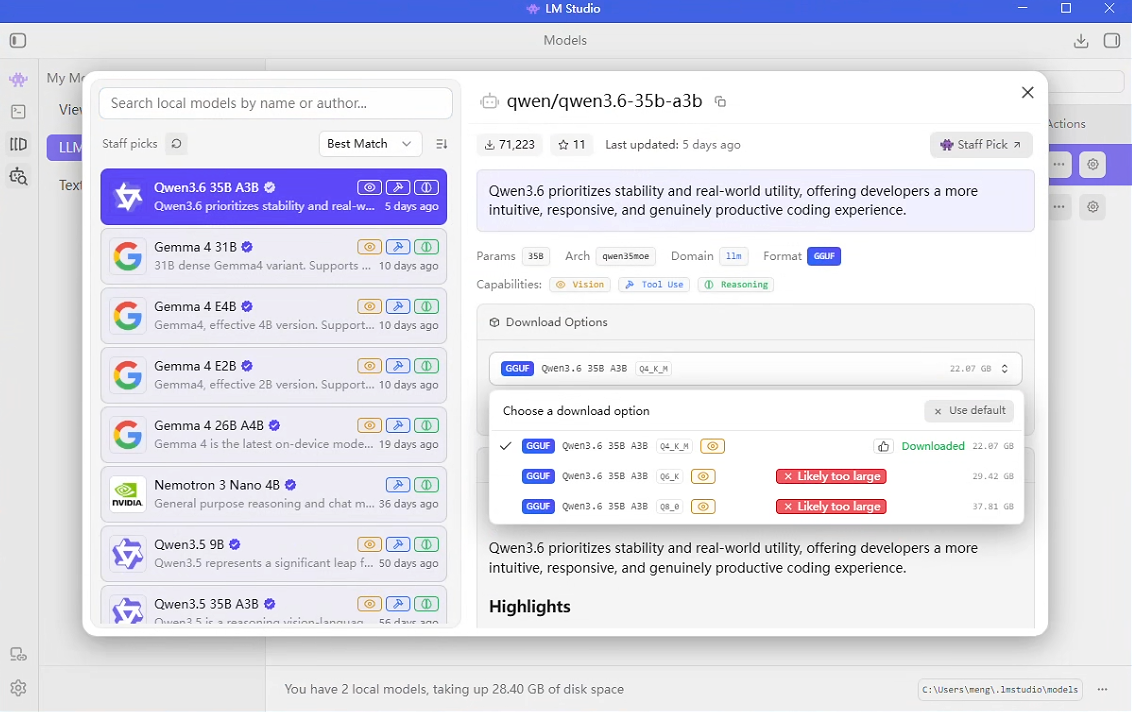Open the app settings gear at bottom left

tap(18, 688)
